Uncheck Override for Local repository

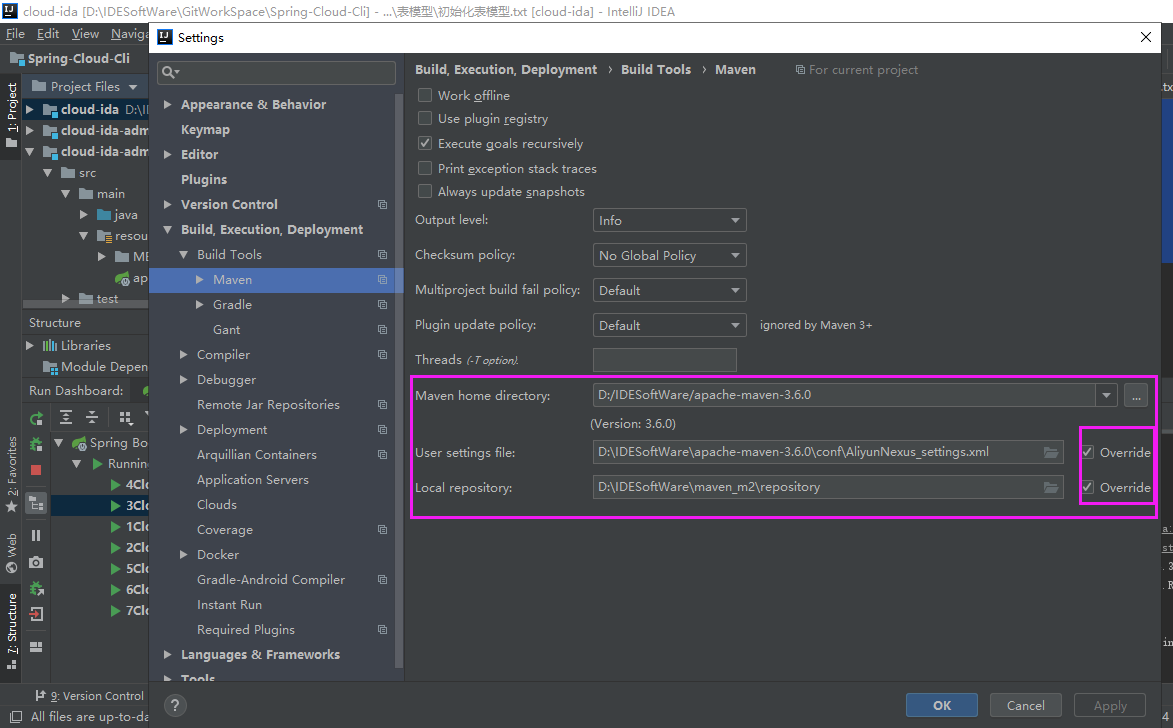point(1089,487)
